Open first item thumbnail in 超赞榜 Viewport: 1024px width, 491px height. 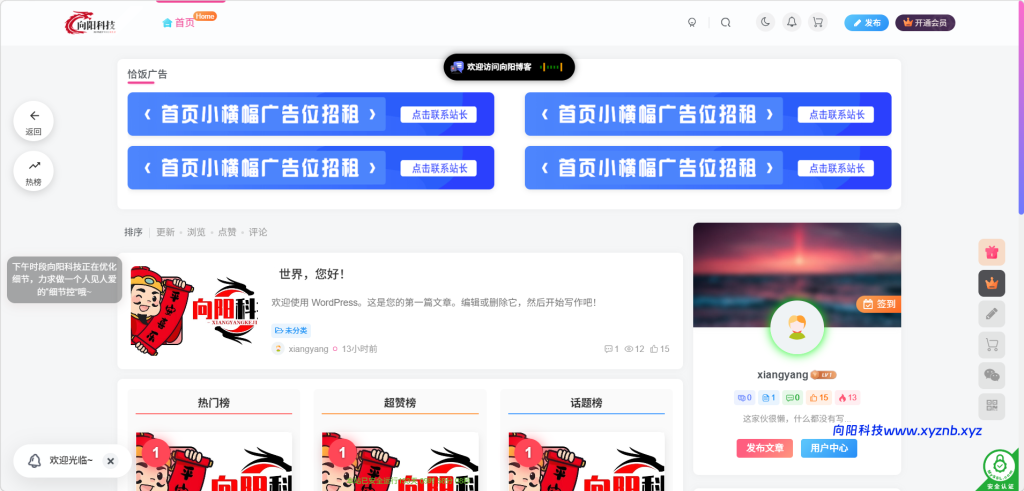pyautogui.click(x=400, y=461)
